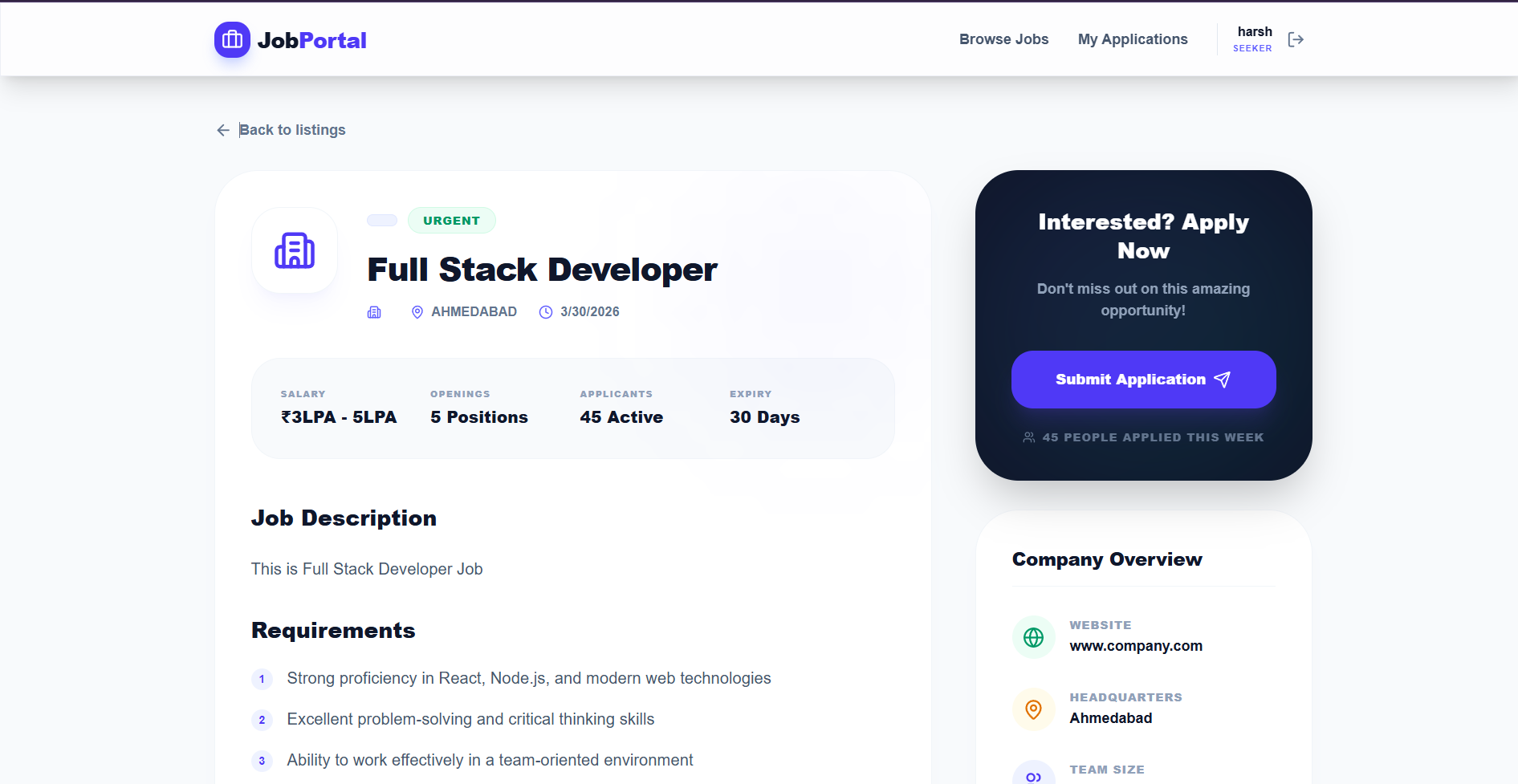
Task: Click the company building icon near the job title
Action: (x=374, y=311)
